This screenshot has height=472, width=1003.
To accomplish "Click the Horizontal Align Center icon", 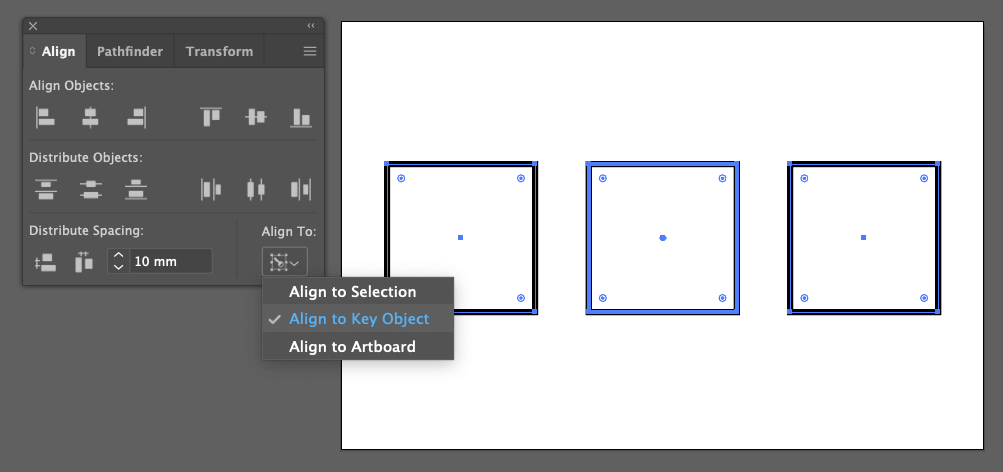I will pos(90,117).
